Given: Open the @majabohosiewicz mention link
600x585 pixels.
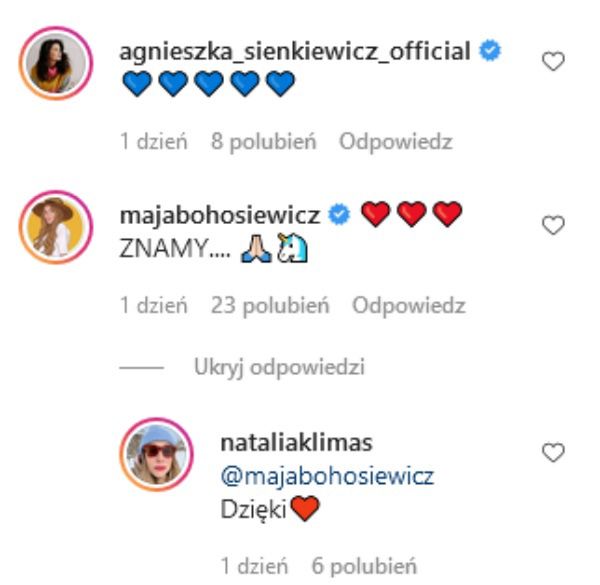Looking at the screenshot, I should pos(326,476).
